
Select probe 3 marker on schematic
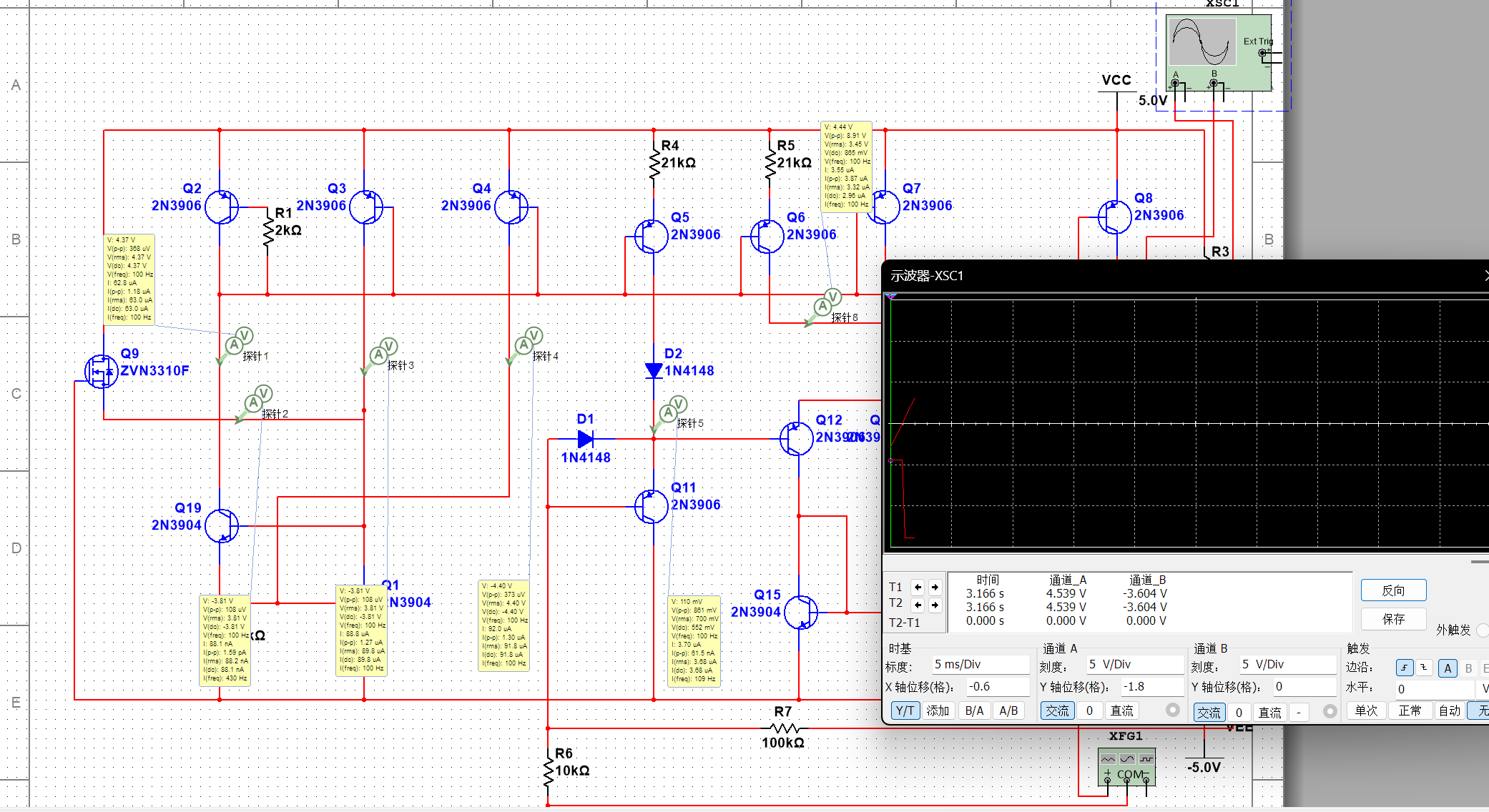pyautogui.click(x=380, y=355)
